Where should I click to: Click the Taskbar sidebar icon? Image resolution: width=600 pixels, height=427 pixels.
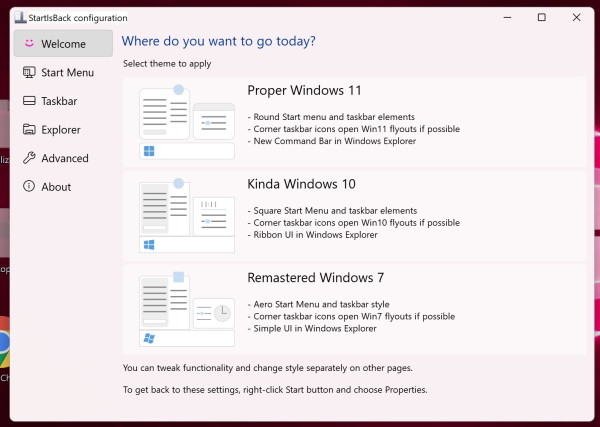[29, 101]
